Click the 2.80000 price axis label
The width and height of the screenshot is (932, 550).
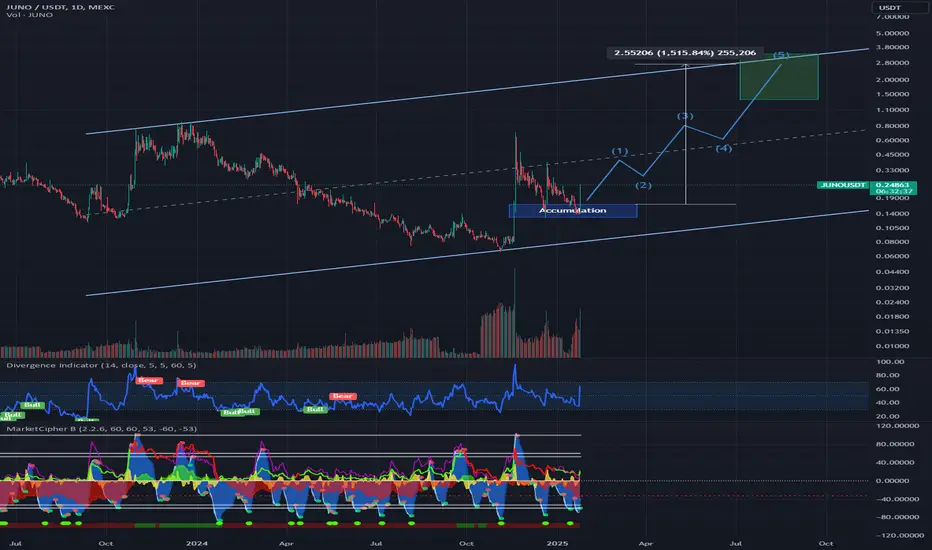point(892,62)
